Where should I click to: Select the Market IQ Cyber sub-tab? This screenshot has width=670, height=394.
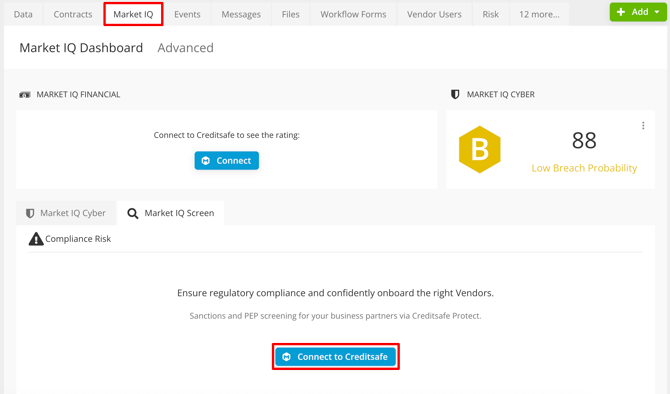pos(66,213)
